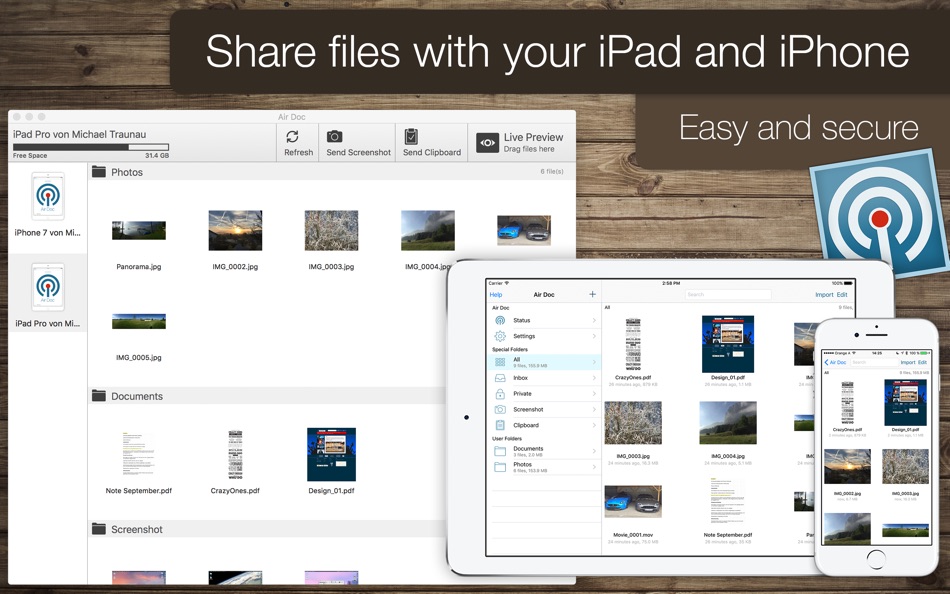Open IMG_0003.jpg thumbnail in Mac window
Viewport: 950px width, 594px height.
(x=331, y=230)
